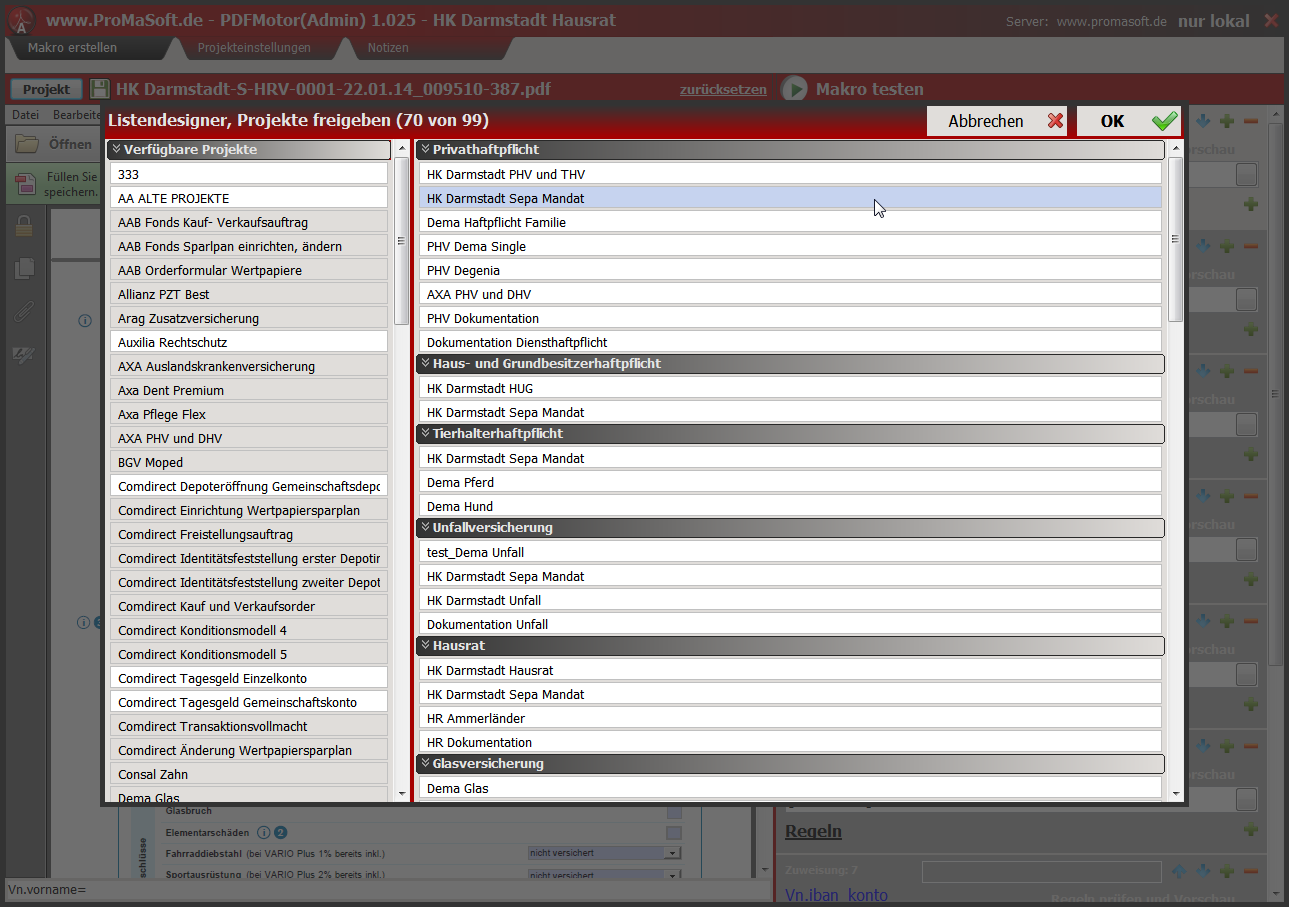
Task: Click the green plus icon beside Regeln
Action: click(1250, 830)
